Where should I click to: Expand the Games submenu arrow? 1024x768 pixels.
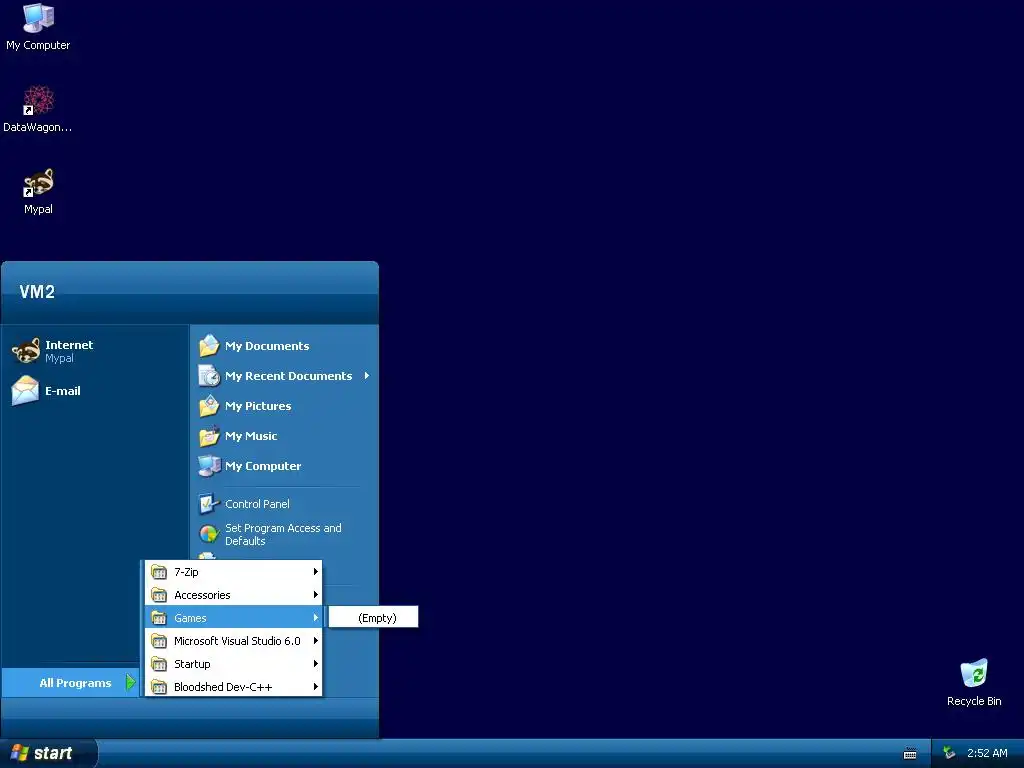[x=315, y=617]
